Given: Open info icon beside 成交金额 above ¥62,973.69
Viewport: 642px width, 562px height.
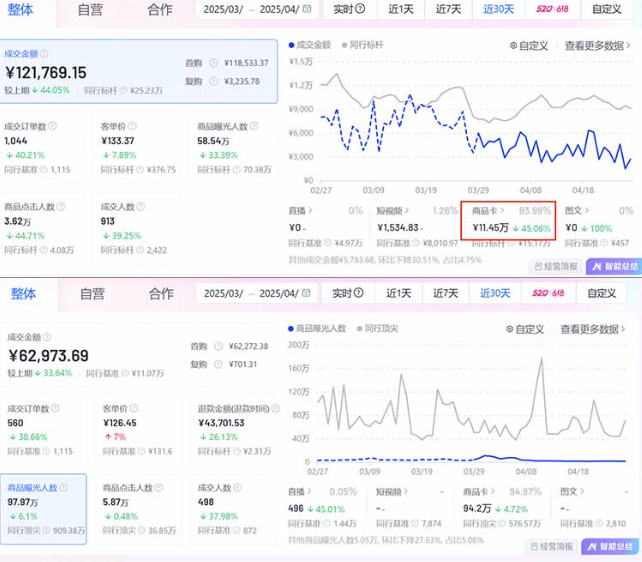Looking at the screenshot, I should pos(47,337).
